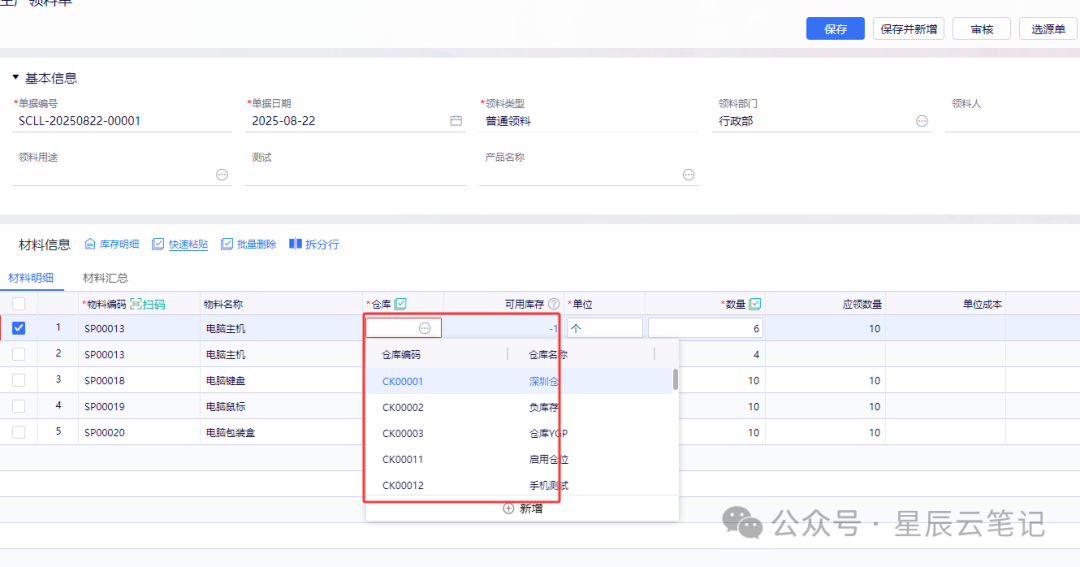1080x567 pixels.
Task: Click the 审核 button
Action: coord(982,29)
